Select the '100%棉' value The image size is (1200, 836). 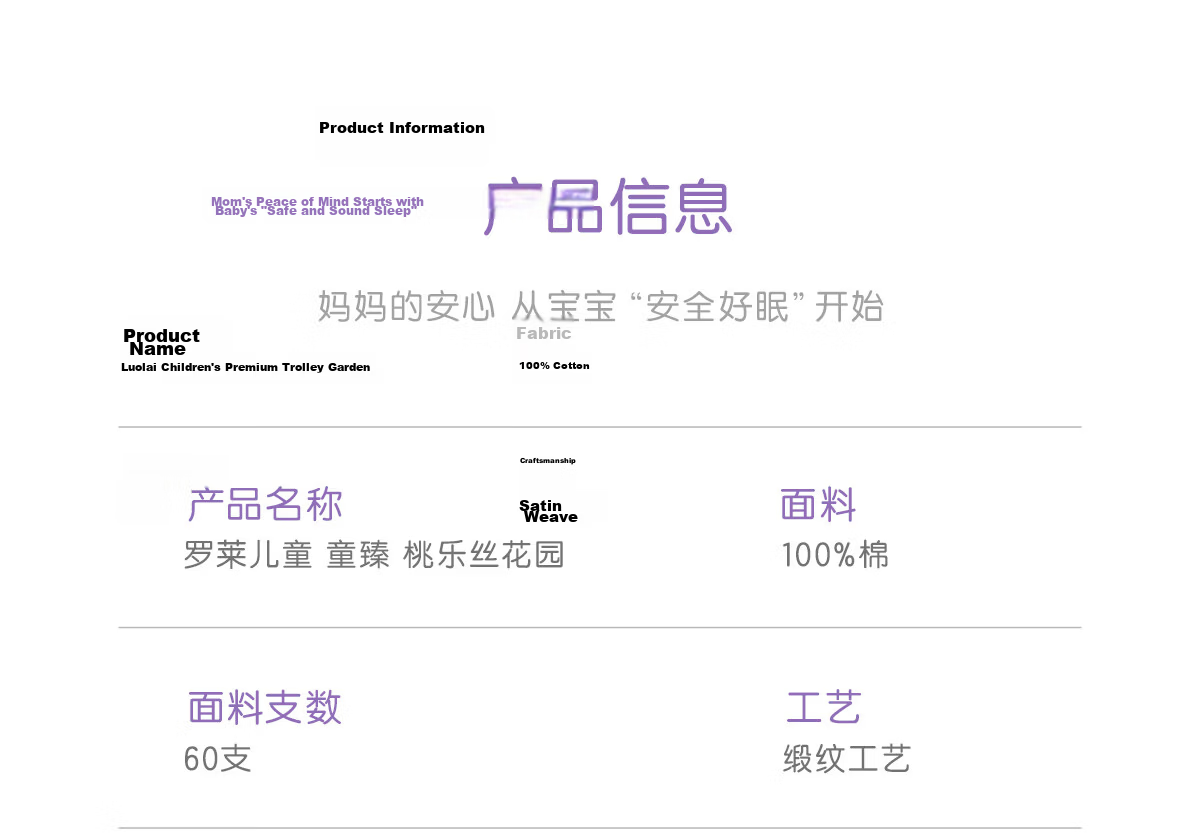coord(835,555)
